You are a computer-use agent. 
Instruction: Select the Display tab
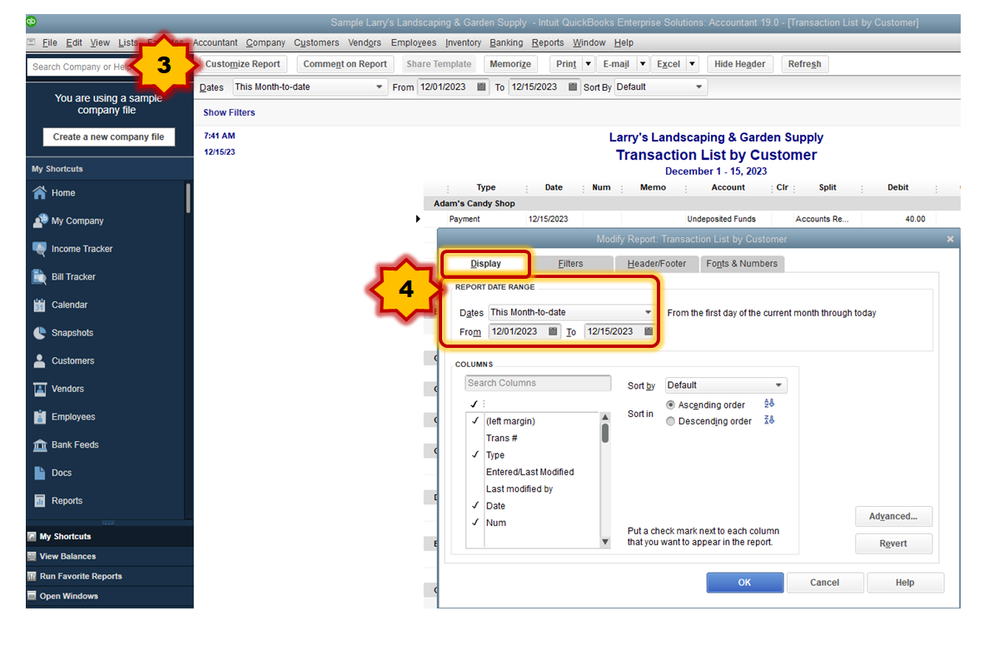(x=485, y=263)
